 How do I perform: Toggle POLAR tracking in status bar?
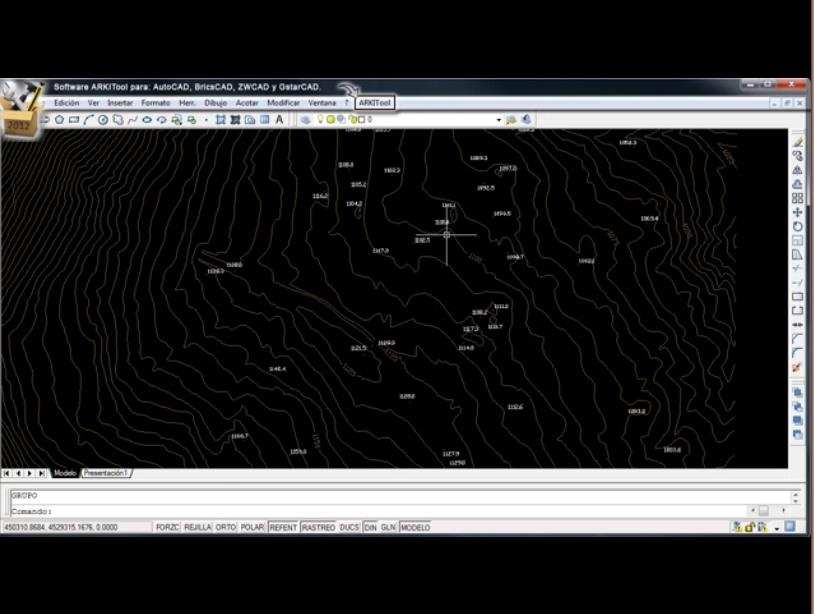pos(252,527)
